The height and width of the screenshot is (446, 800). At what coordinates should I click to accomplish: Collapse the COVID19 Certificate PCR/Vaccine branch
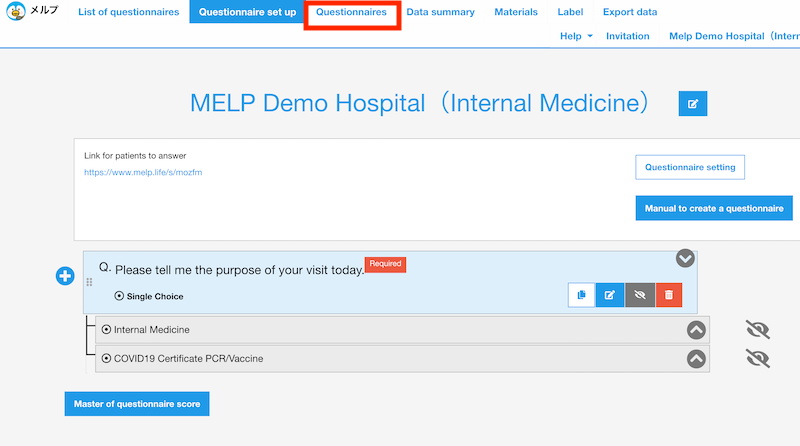point(696,359)
